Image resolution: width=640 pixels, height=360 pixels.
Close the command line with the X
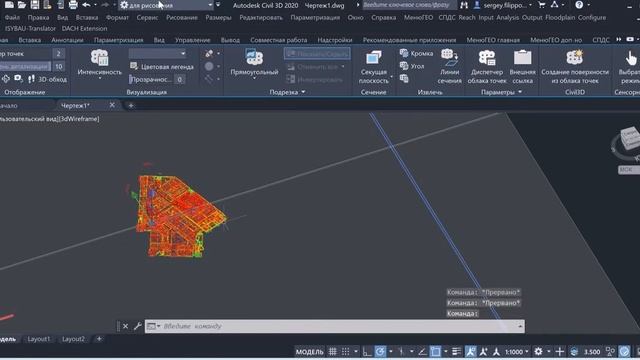click(x=125, y=326)
